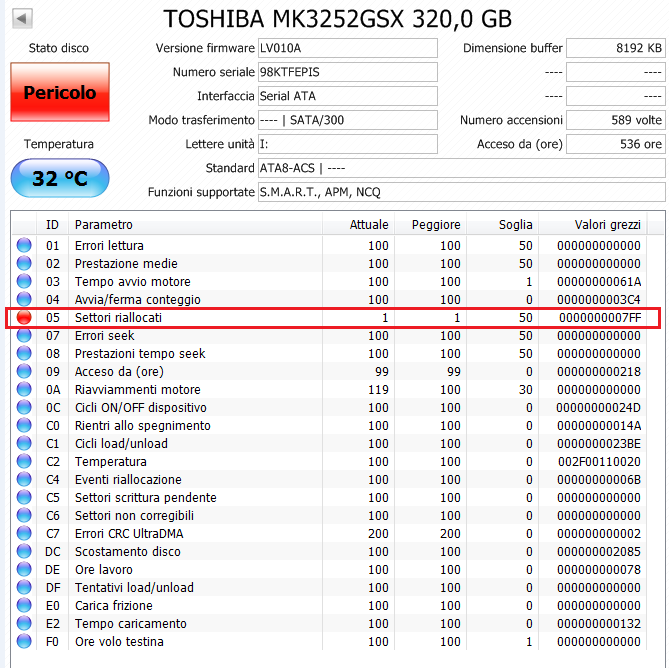Screen dimensions: 672x668
Task: Click the blue status icon for Settori scrittura pendente
Action: click(x=24, y=497)
